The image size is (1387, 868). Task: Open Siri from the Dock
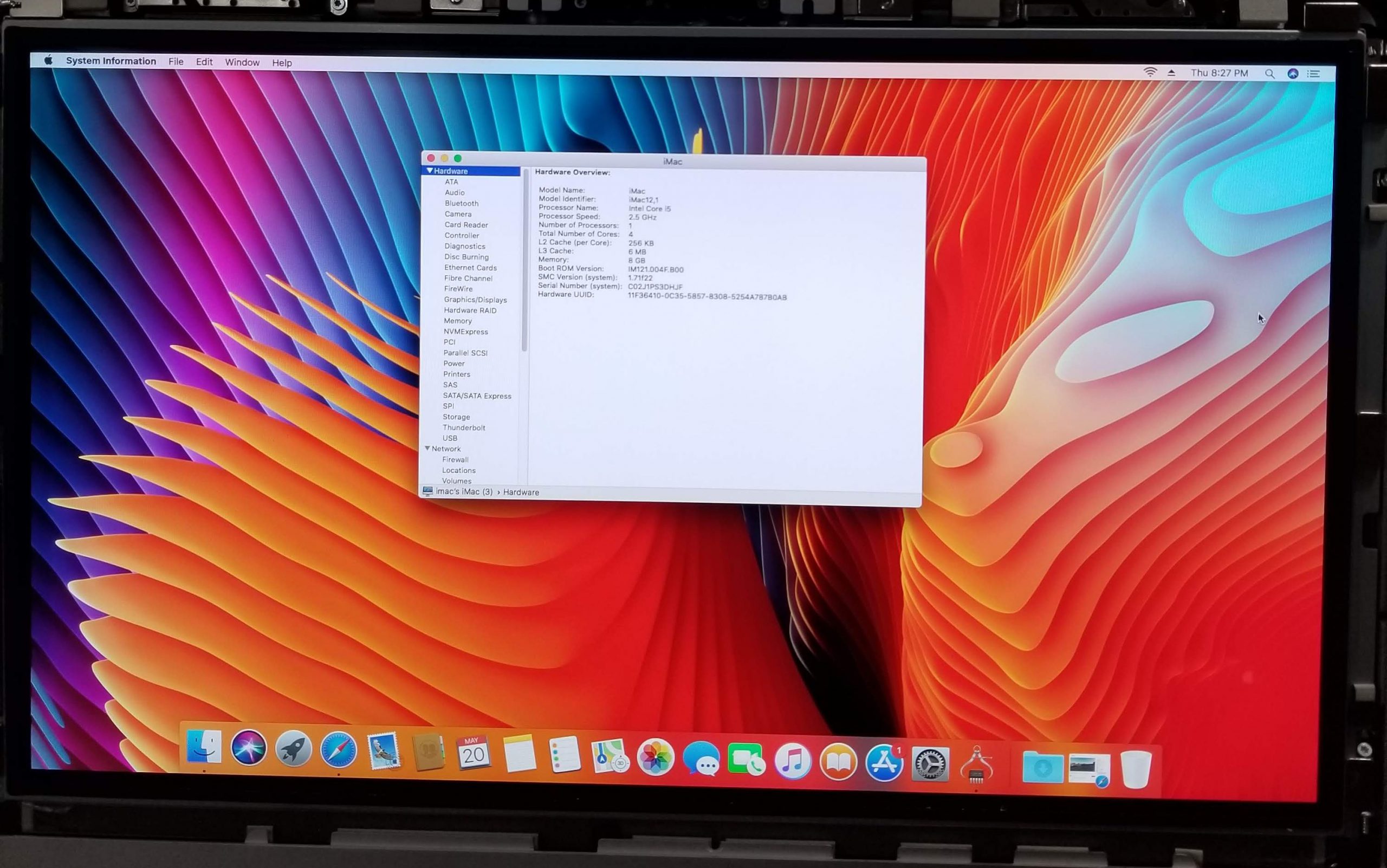point(249,748)
